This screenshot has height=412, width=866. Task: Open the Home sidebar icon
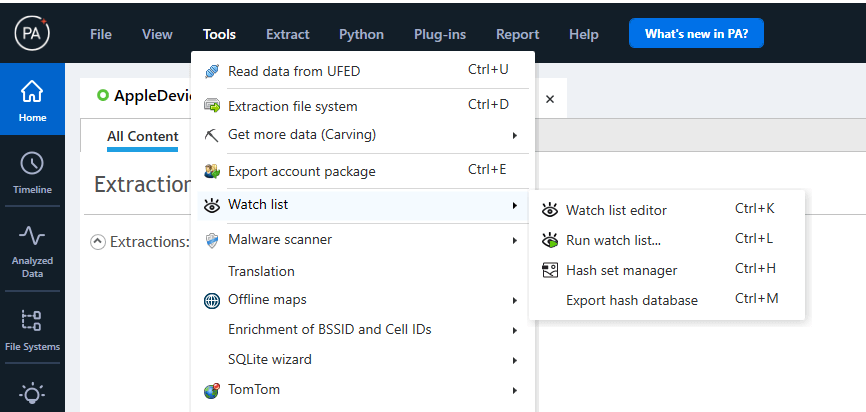[32, 101]
